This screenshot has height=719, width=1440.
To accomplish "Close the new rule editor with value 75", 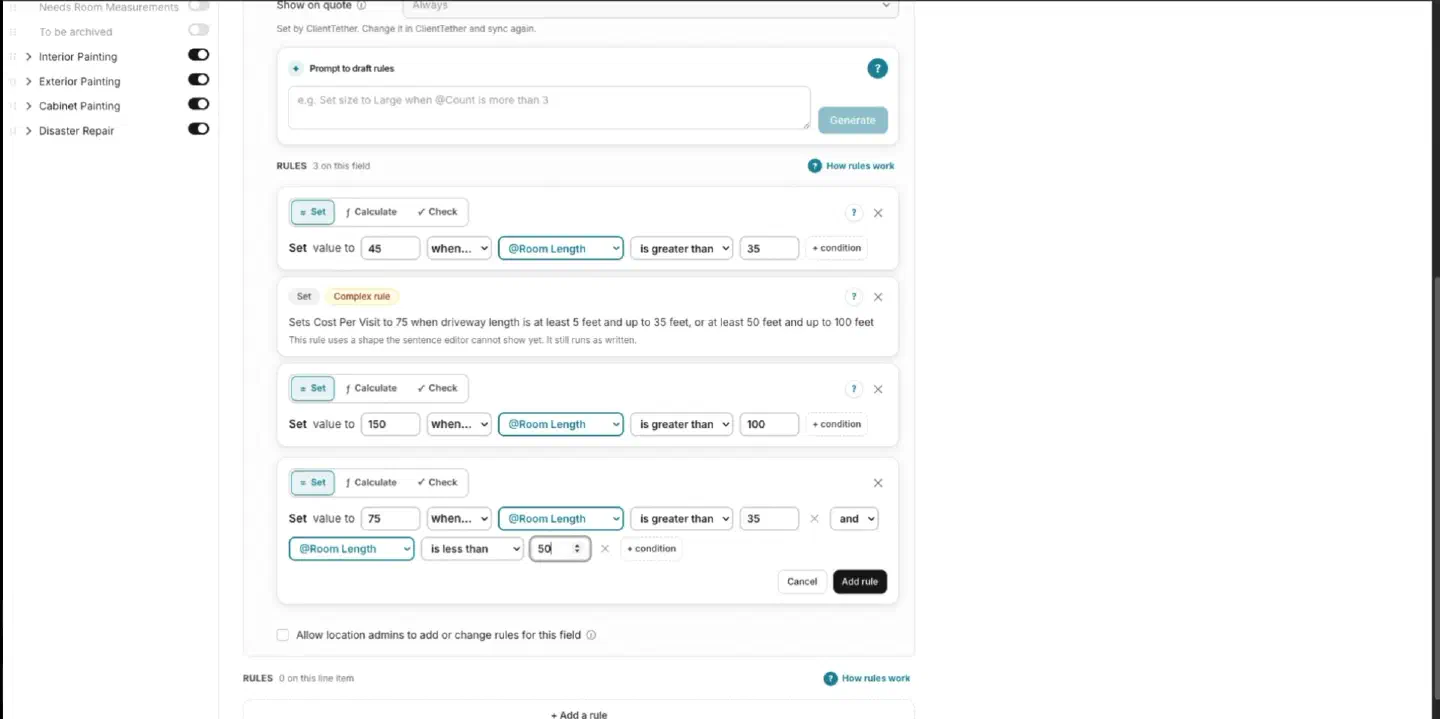I will click(x=878, y=483).
